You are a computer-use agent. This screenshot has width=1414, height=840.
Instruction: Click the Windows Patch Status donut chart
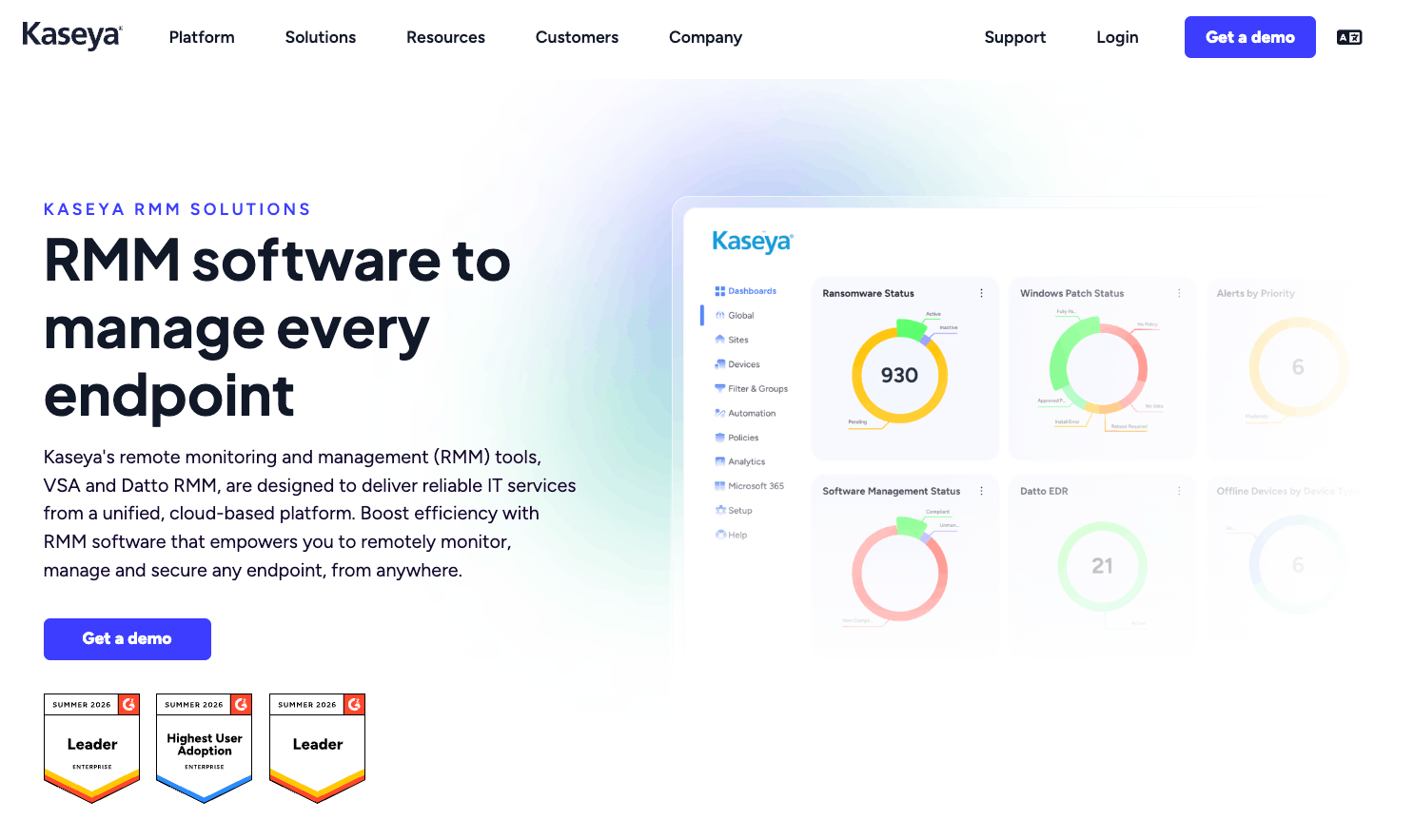(1099, 366)
